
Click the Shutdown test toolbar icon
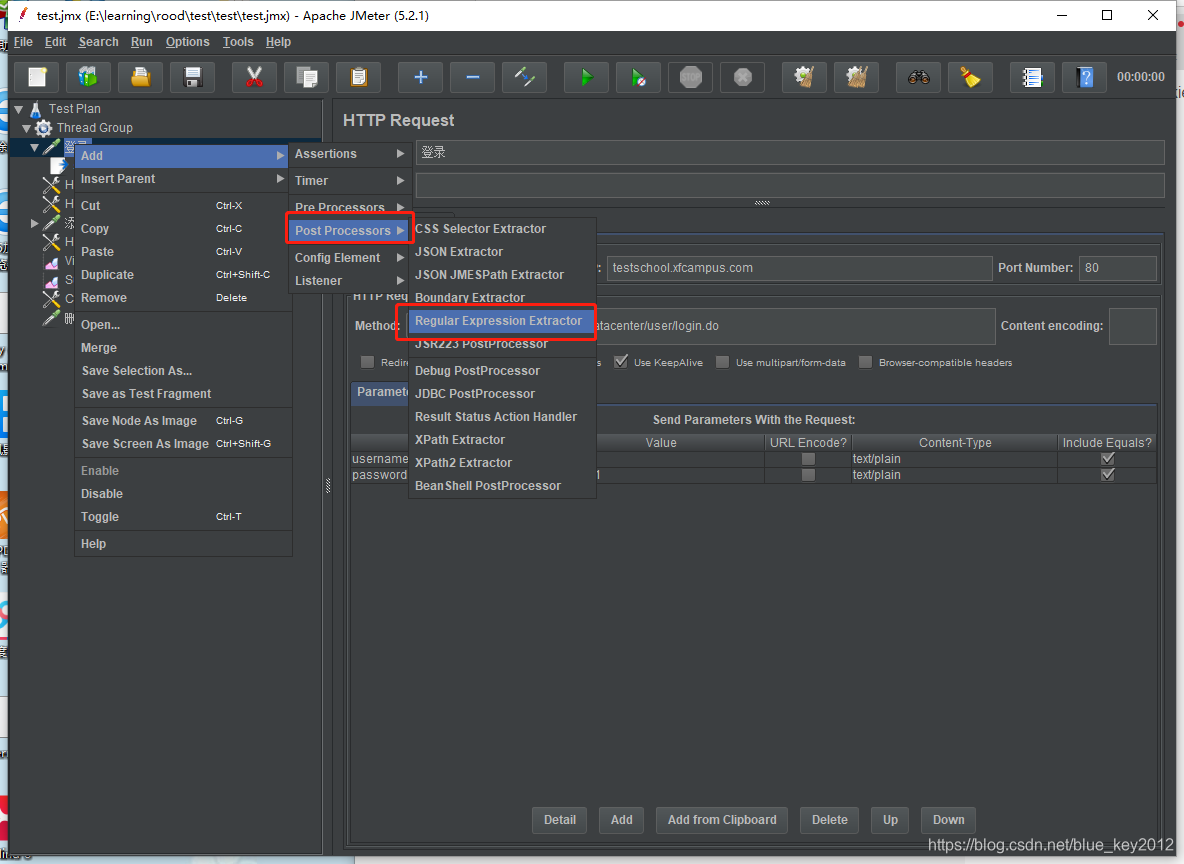(x=743, y=77)
